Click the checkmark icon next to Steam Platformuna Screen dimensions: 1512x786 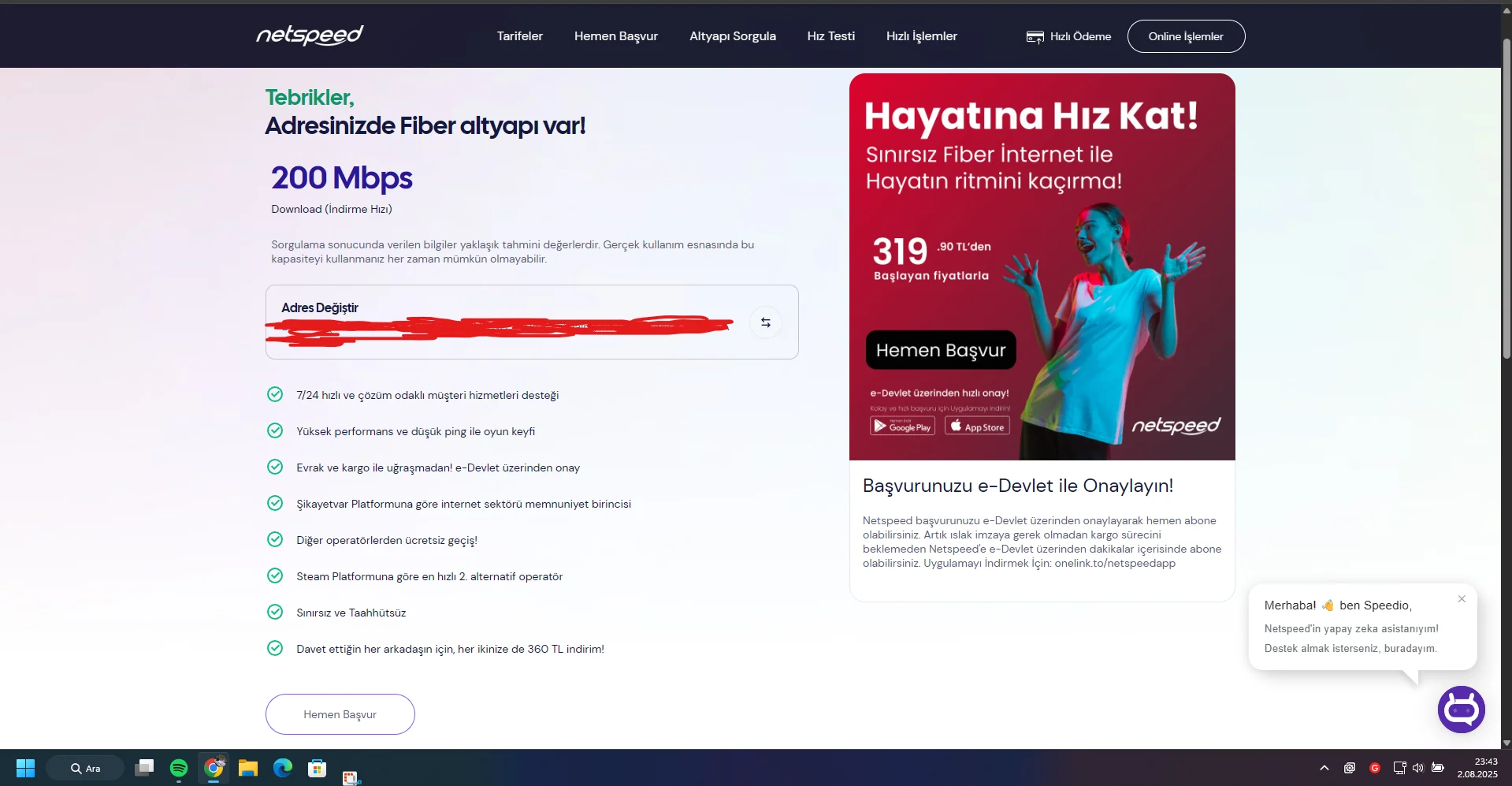275,576
